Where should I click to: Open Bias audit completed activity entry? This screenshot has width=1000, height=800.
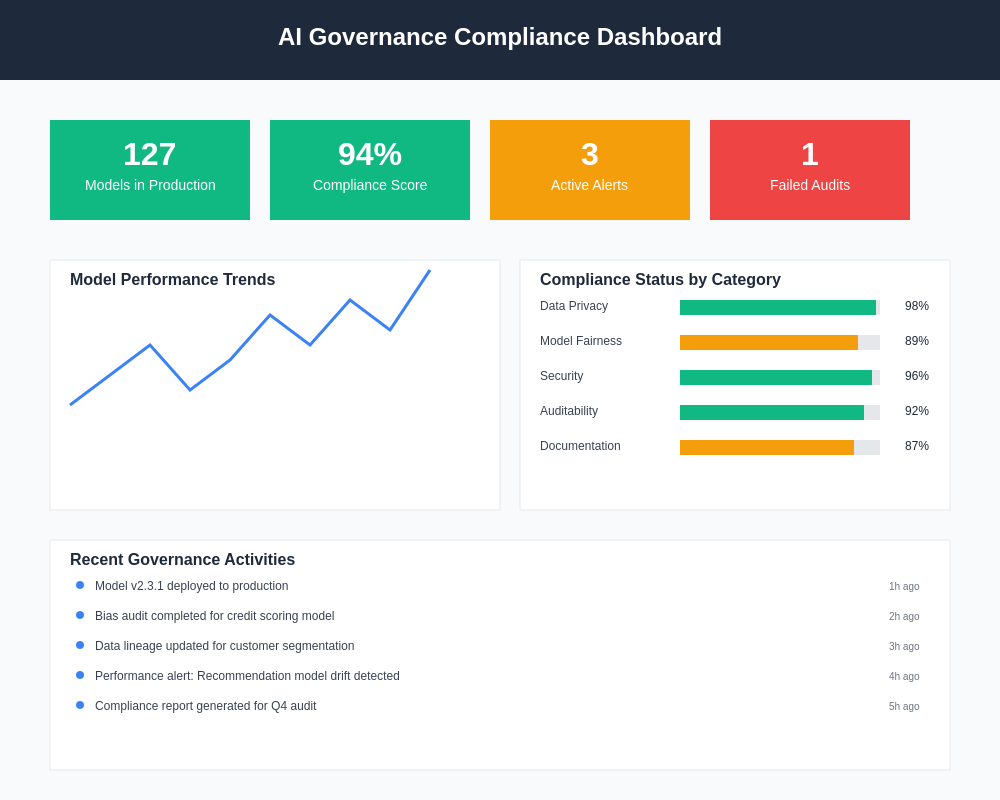click(x=214, y=616)
